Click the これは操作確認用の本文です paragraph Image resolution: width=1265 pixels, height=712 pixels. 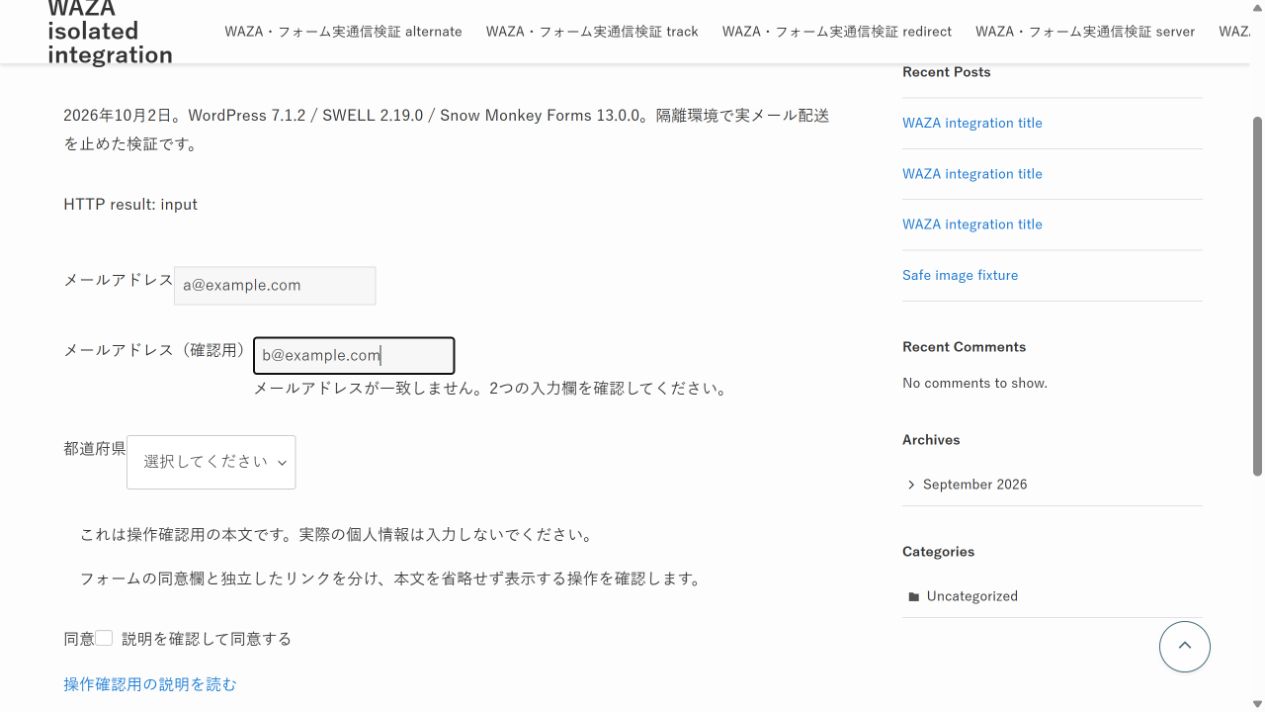coord(336,535)
